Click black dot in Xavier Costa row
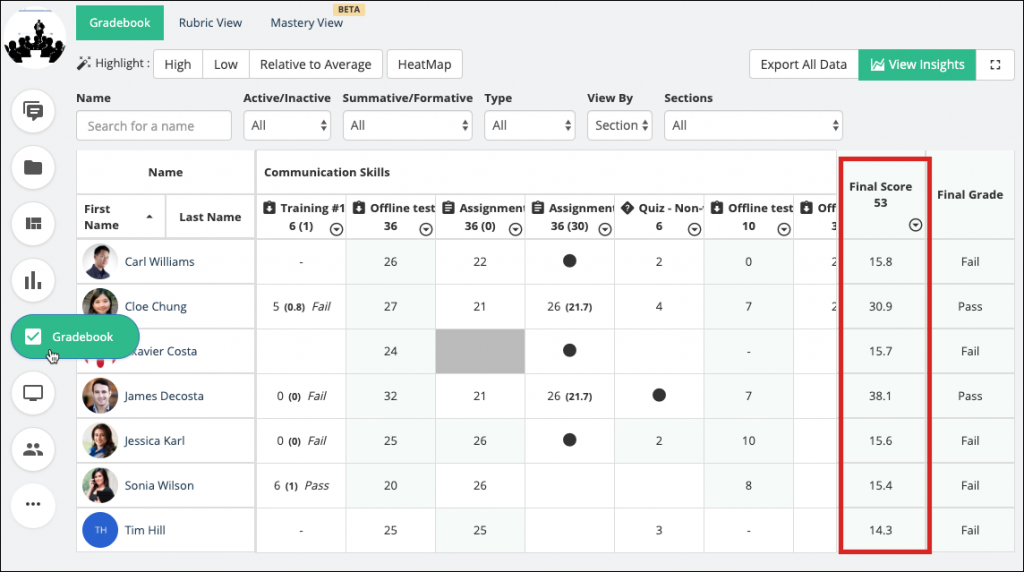The height and width of the screenshot is (572, 1024). [569, 351]
